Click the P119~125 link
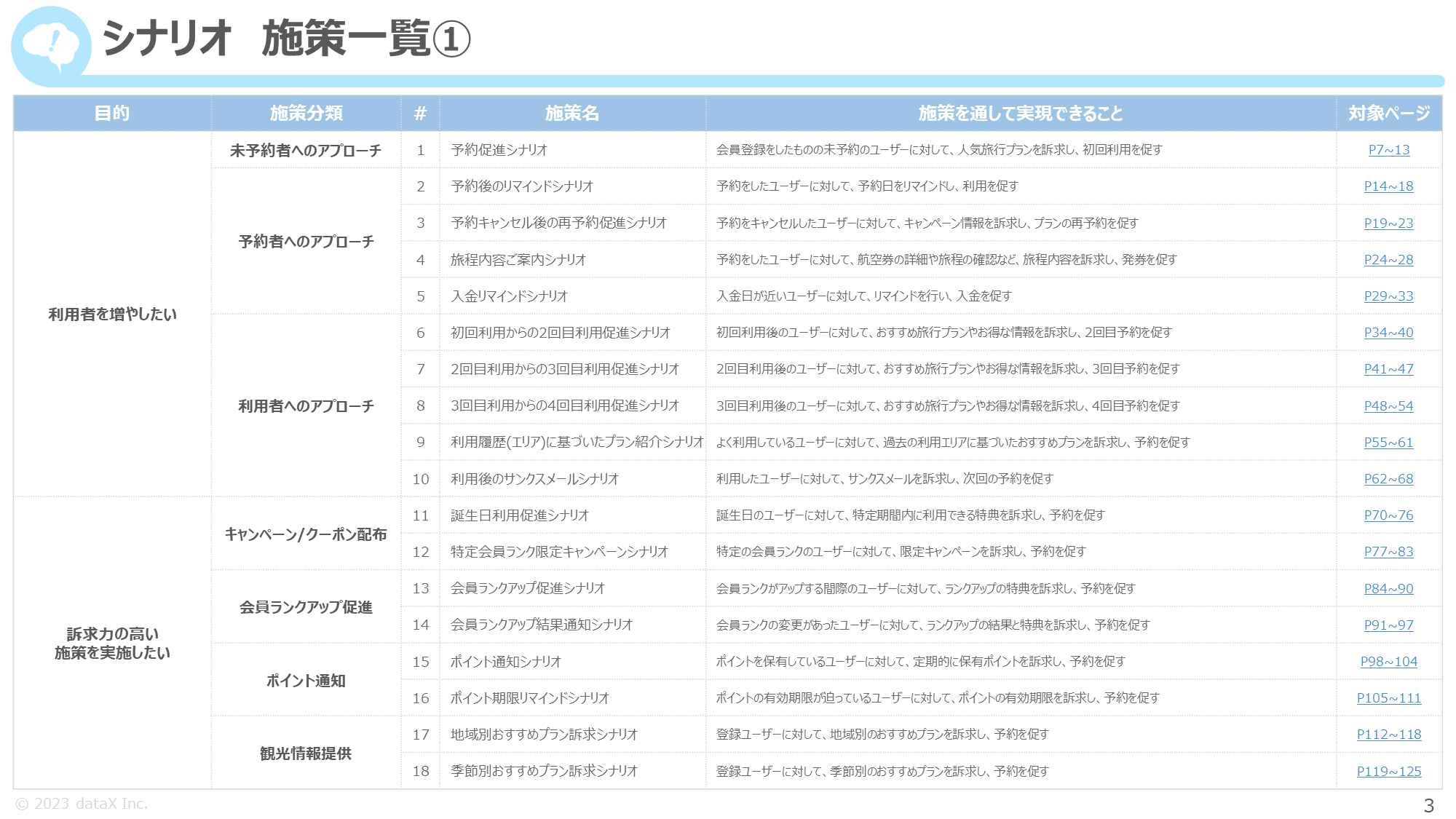This screenshot has height=819, width=1456. click(1389, 772)
